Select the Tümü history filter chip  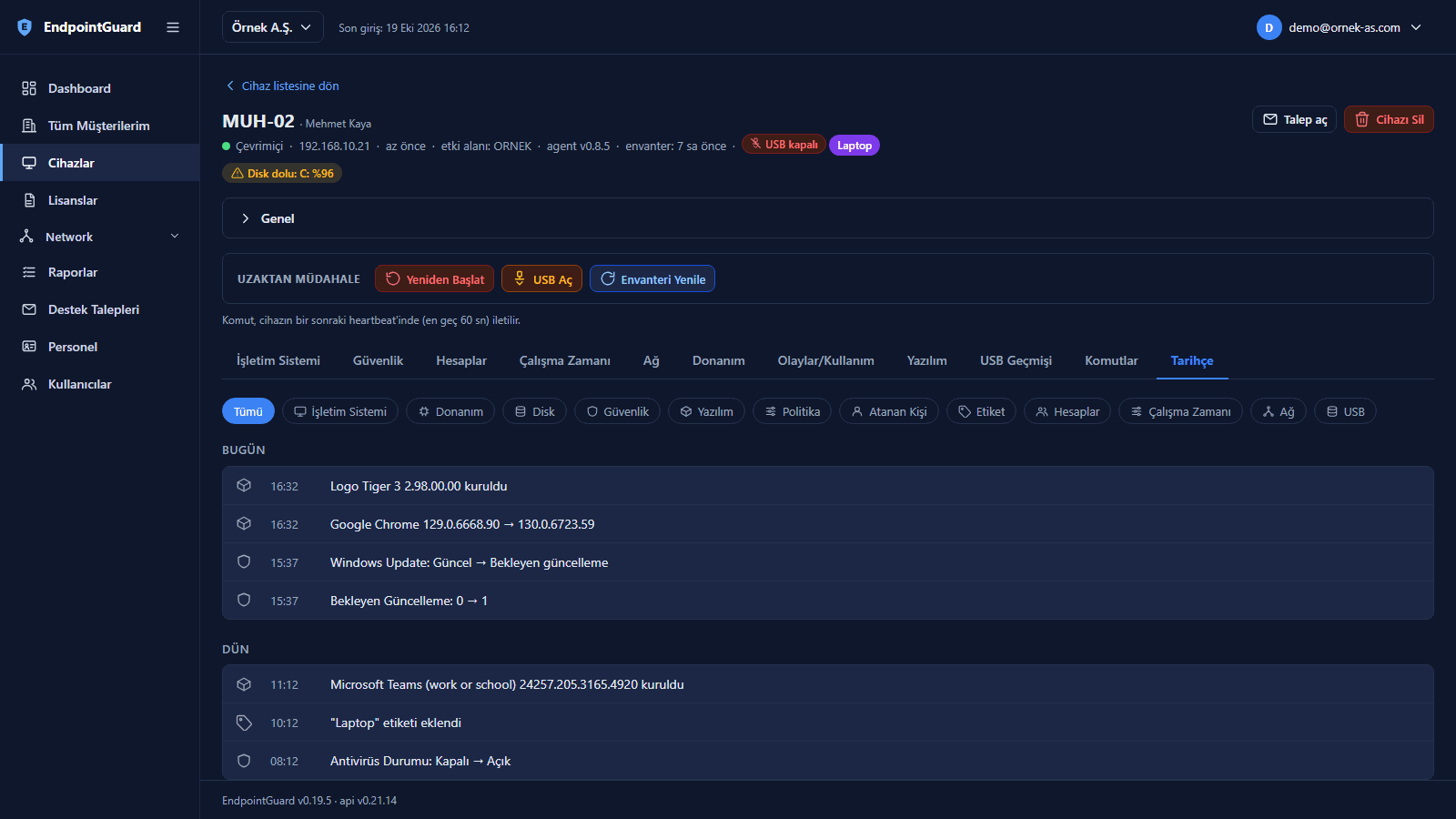click(248, 411)
